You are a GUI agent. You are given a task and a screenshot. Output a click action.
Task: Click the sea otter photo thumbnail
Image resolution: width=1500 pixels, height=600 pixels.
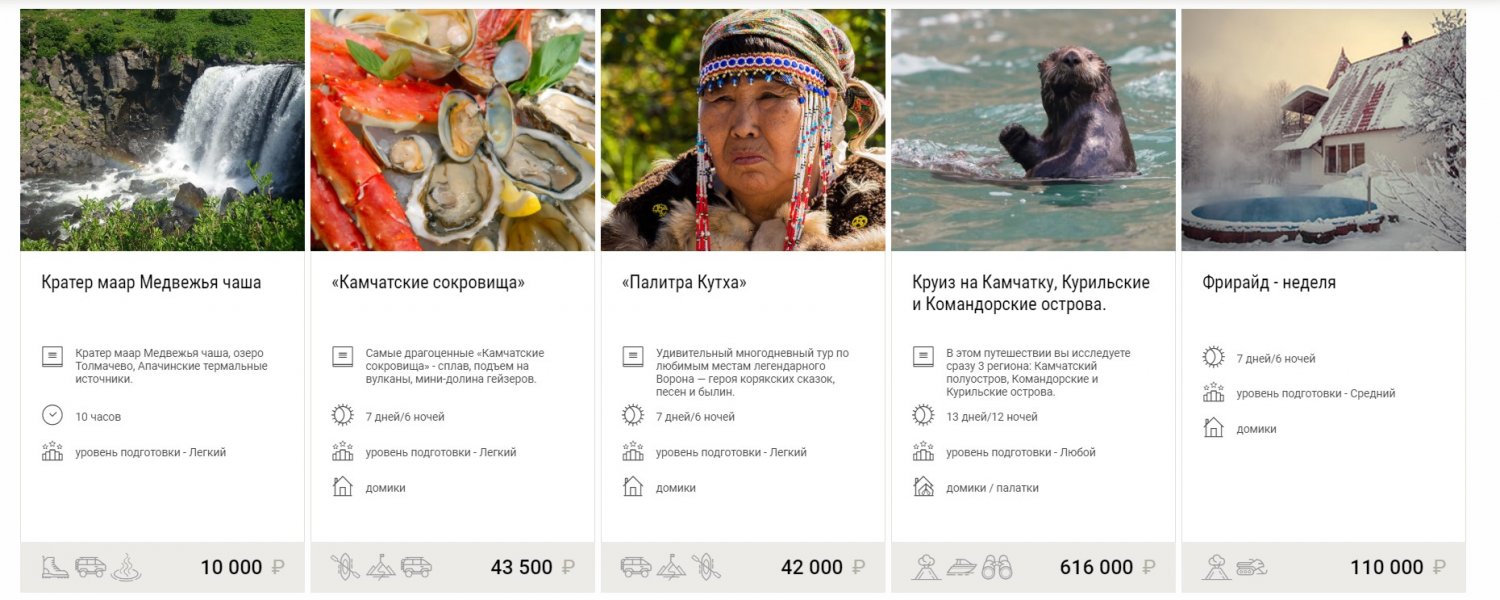[1033, 130]
